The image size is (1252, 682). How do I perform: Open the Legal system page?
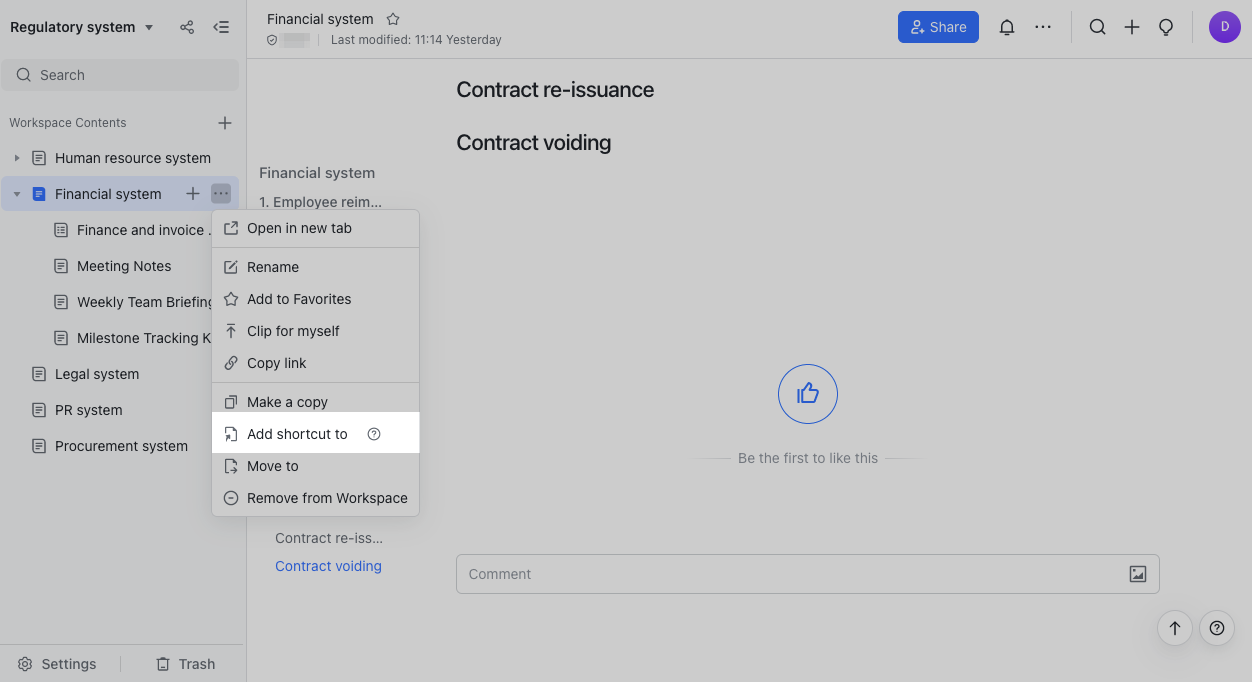[97, 374]
